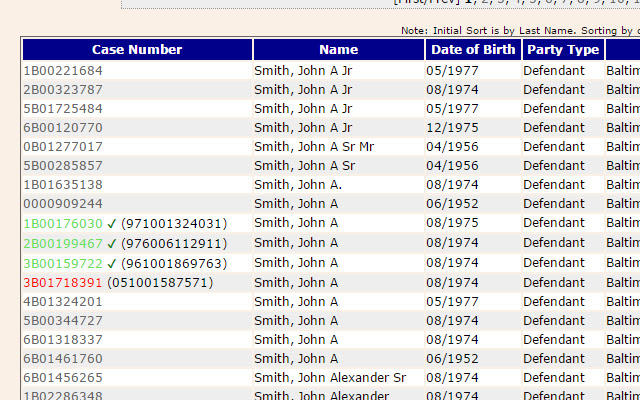The image size is (640, 400).
Task: Open case 2B00323787
Action: (x=63, y=90)
